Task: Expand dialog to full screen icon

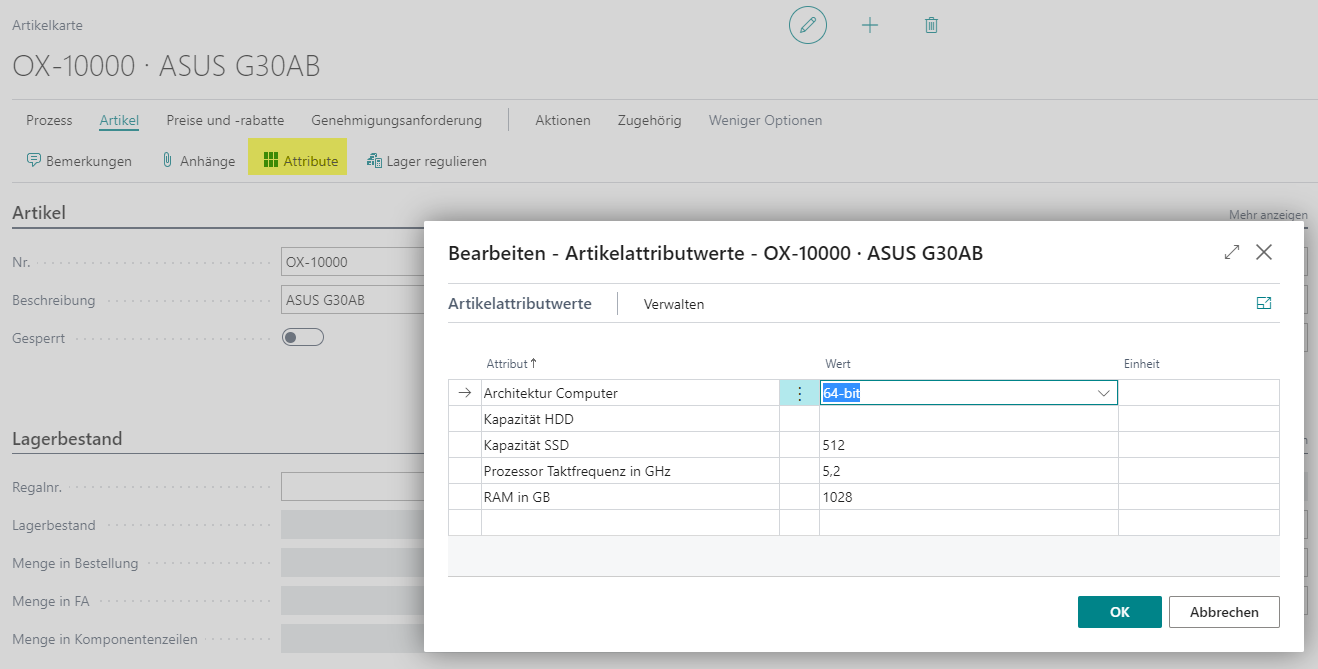Action: pos(1232,253)
